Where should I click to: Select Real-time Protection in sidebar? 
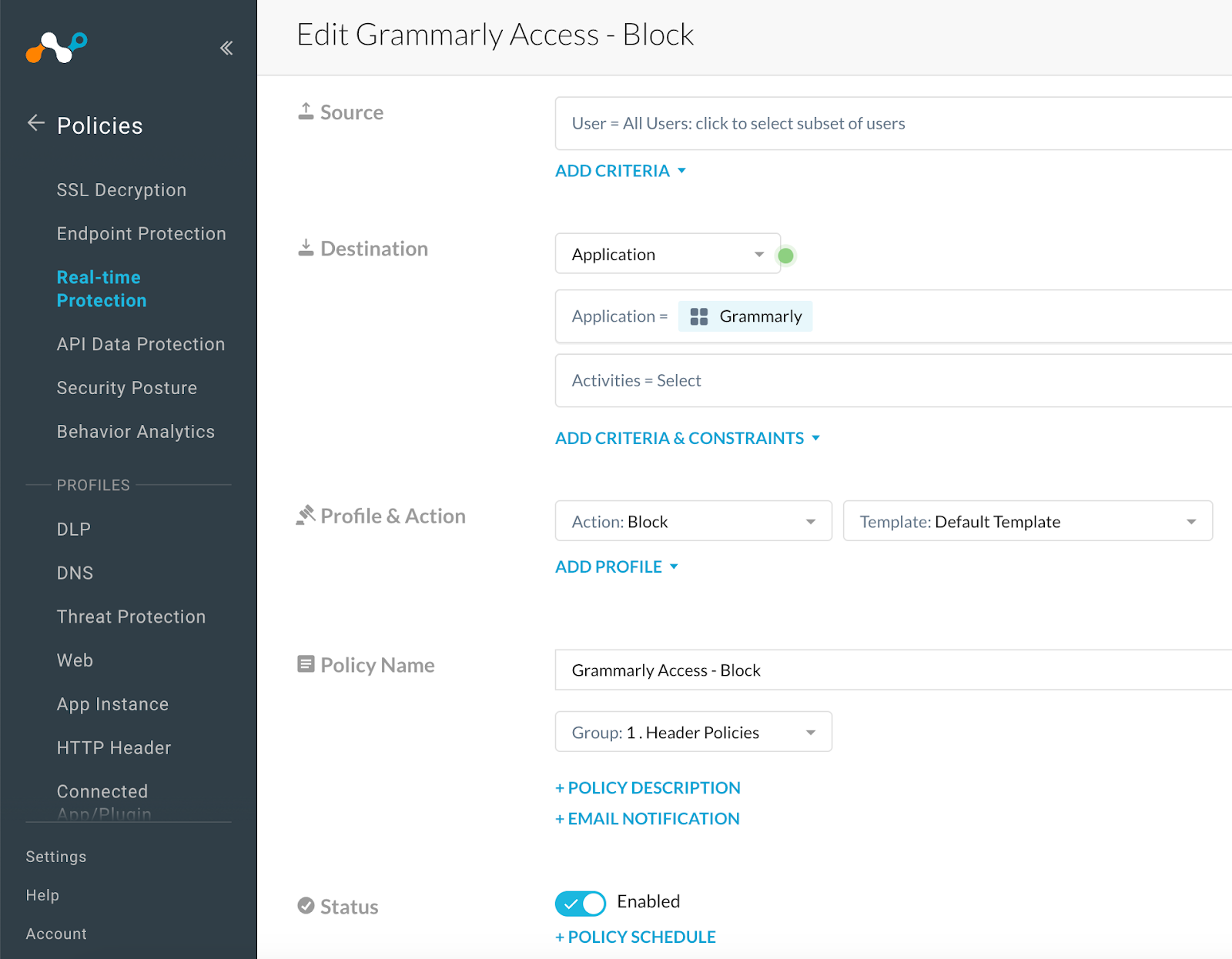[102, 289]
